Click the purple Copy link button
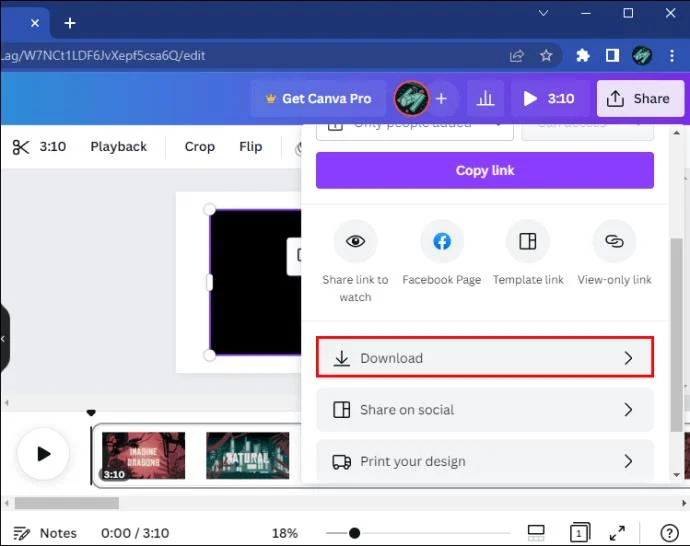690x546 pixels. 485,170
